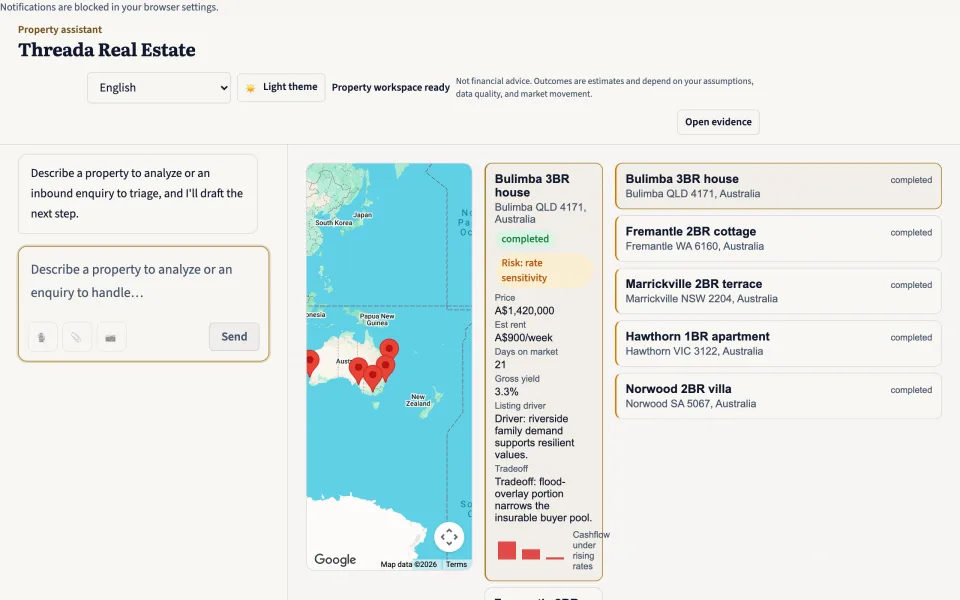This screenshot has width=960, height=600.
Task: Click the paperclip attachment icon
Action: coord(76,337)
